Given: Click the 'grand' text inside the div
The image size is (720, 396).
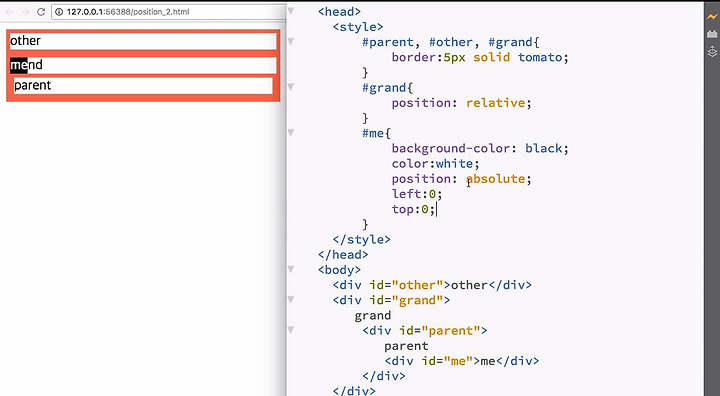Looking at the screenshot, I should pyautogui.click(x=373, y=316).
